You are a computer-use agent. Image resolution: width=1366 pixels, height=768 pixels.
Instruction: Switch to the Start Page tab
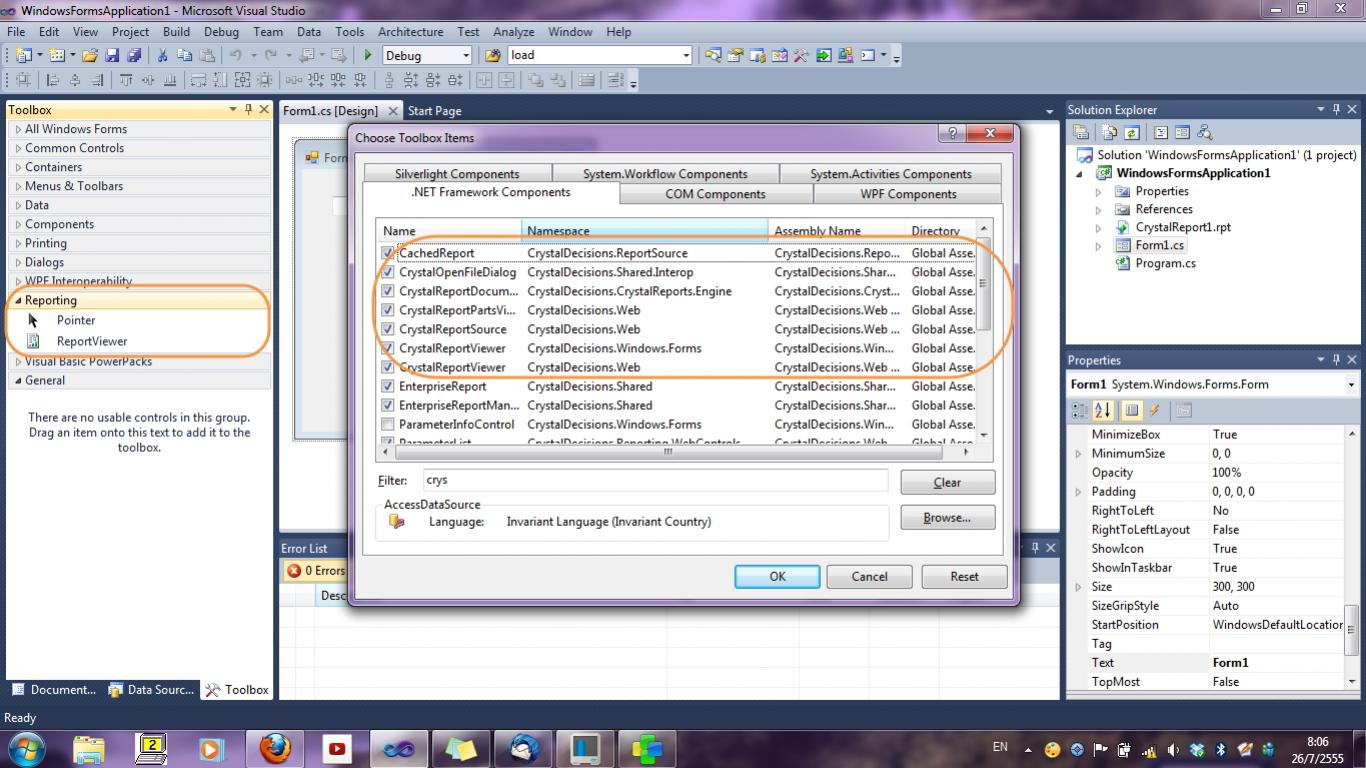[x=435, y=111]
